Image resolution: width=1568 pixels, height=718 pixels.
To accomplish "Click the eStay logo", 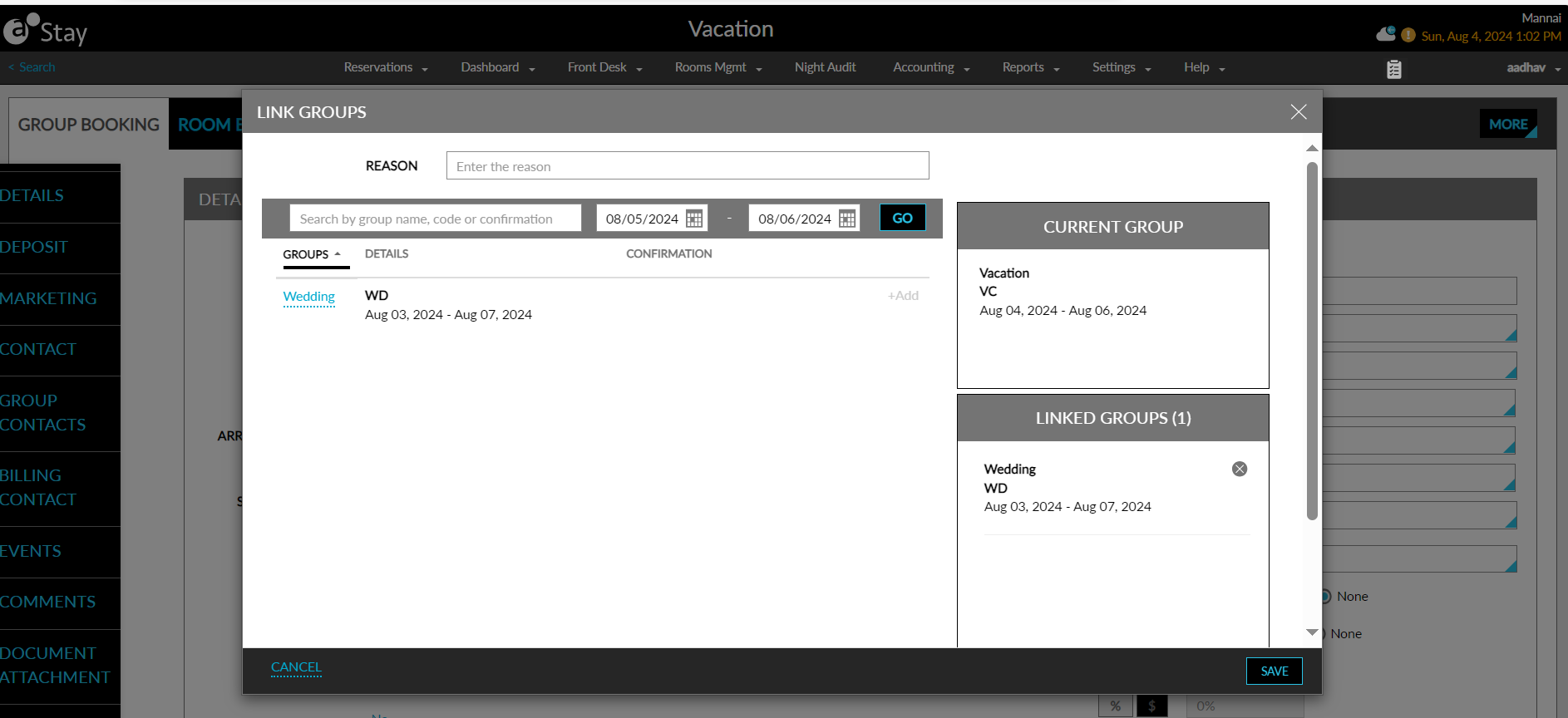I will 46,31.
